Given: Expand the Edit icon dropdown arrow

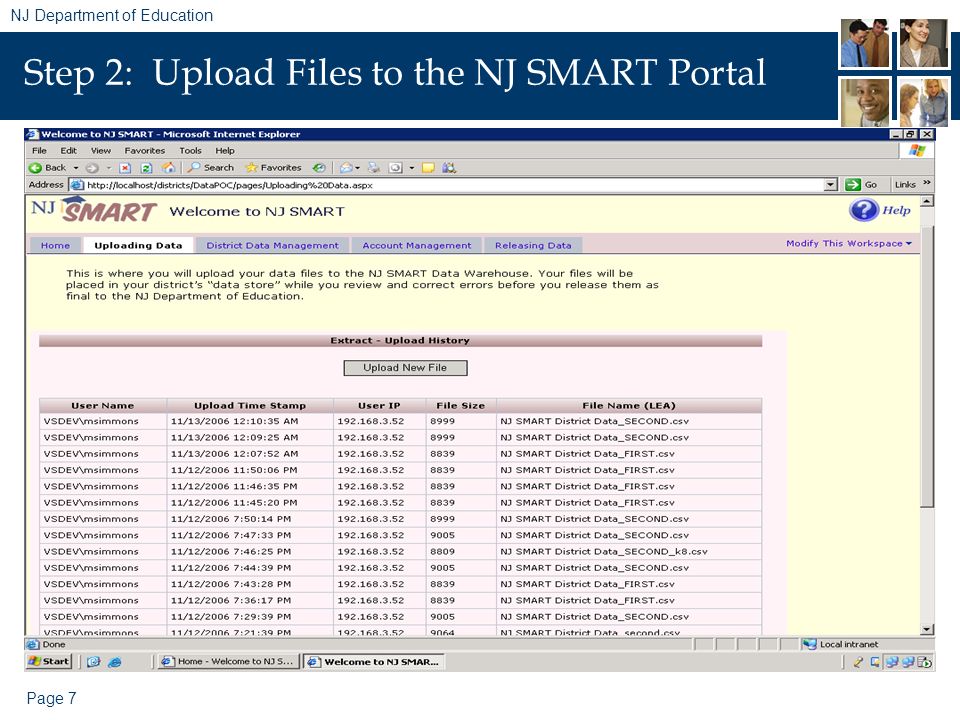Looking at the screenshot, I should [411, 168].
